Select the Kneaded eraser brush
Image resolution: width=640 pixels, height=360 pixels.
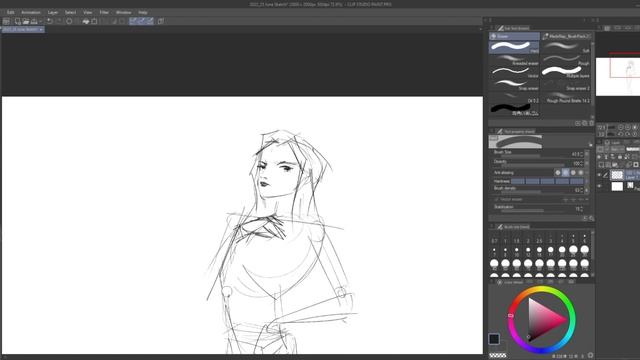[x=514, y=60]
